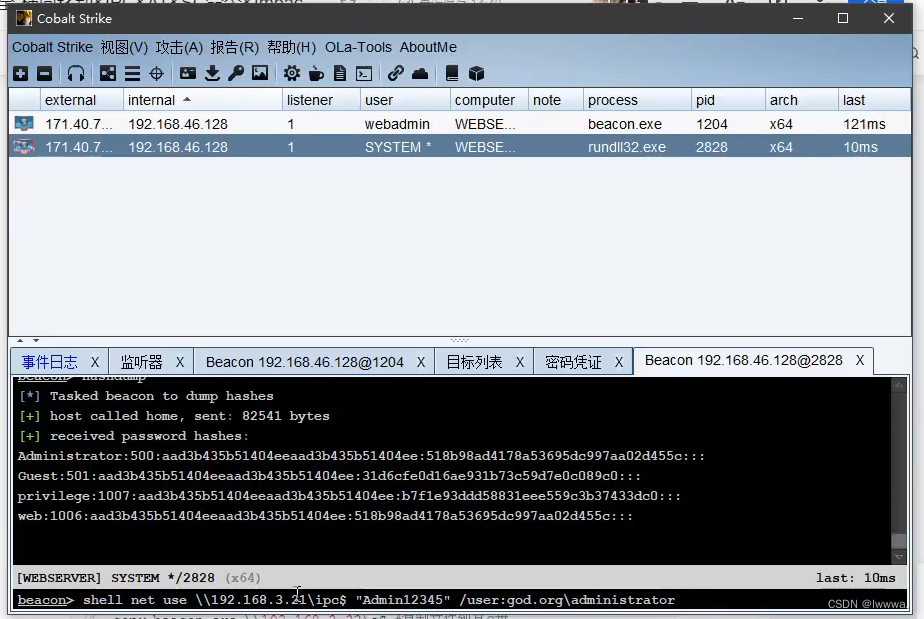
Task: Open the AboutMe menu
Action: coord(428,47)
